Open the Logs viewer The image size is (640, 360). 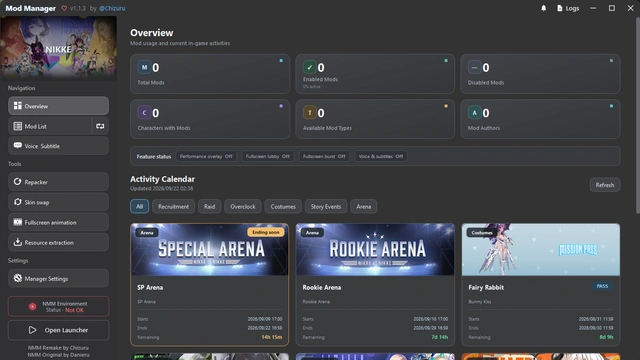coord(568,8)
